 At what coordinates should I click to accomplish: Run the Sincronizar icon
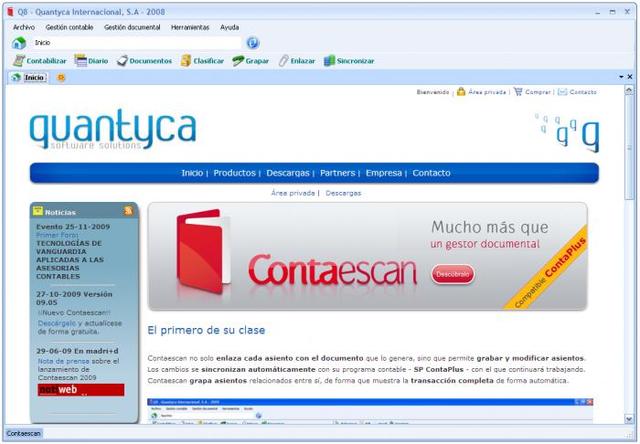point(329,61)
